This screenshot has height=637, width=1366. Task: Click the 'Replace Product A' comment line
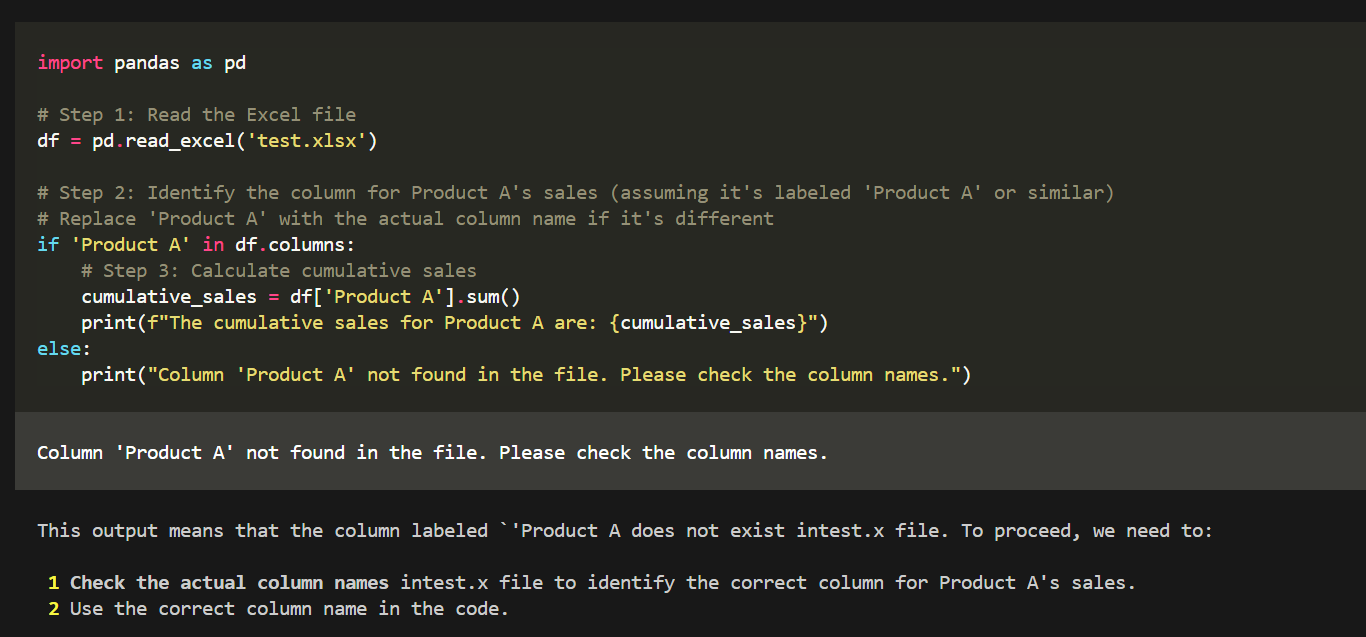click(405, 219)
